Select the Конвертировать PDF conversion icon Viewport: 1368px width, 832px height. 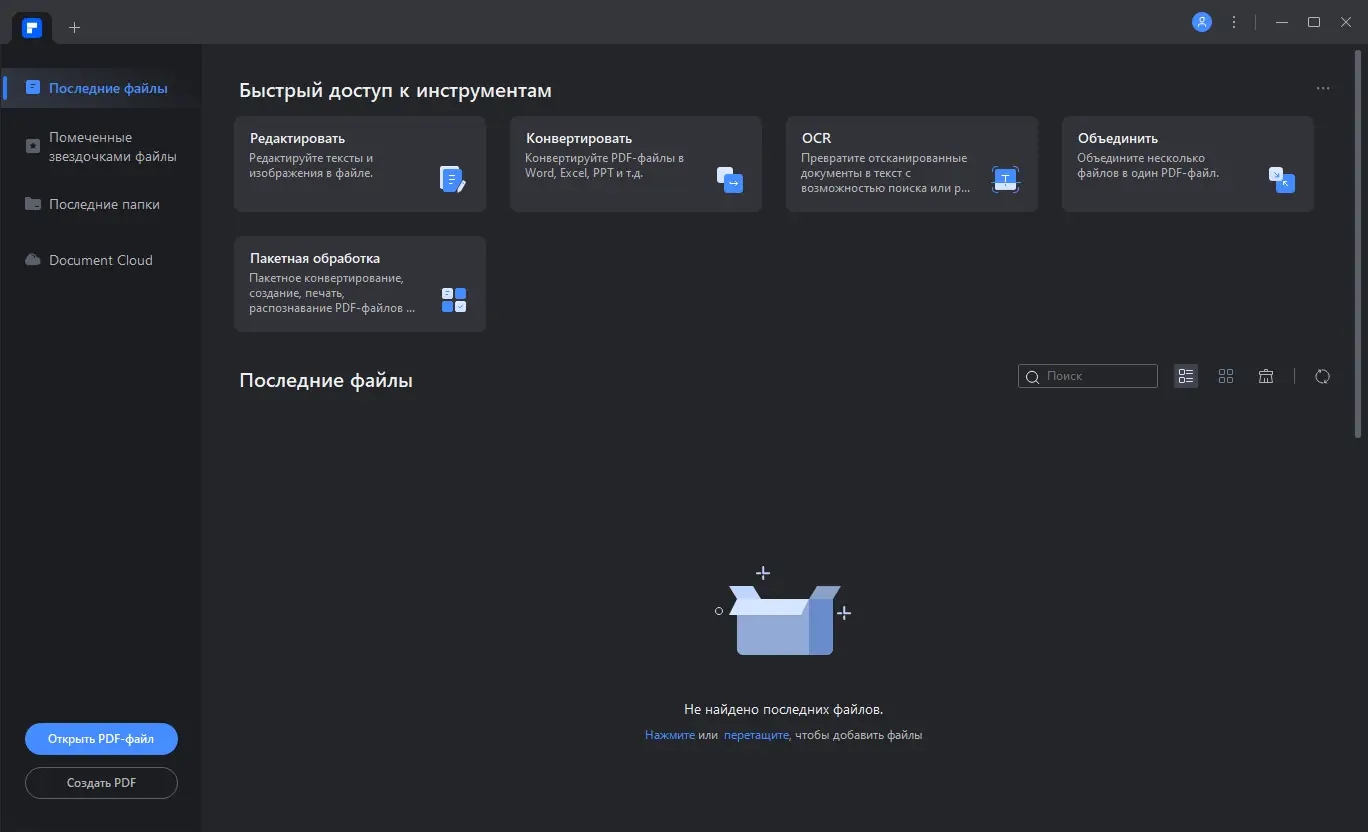731,181
